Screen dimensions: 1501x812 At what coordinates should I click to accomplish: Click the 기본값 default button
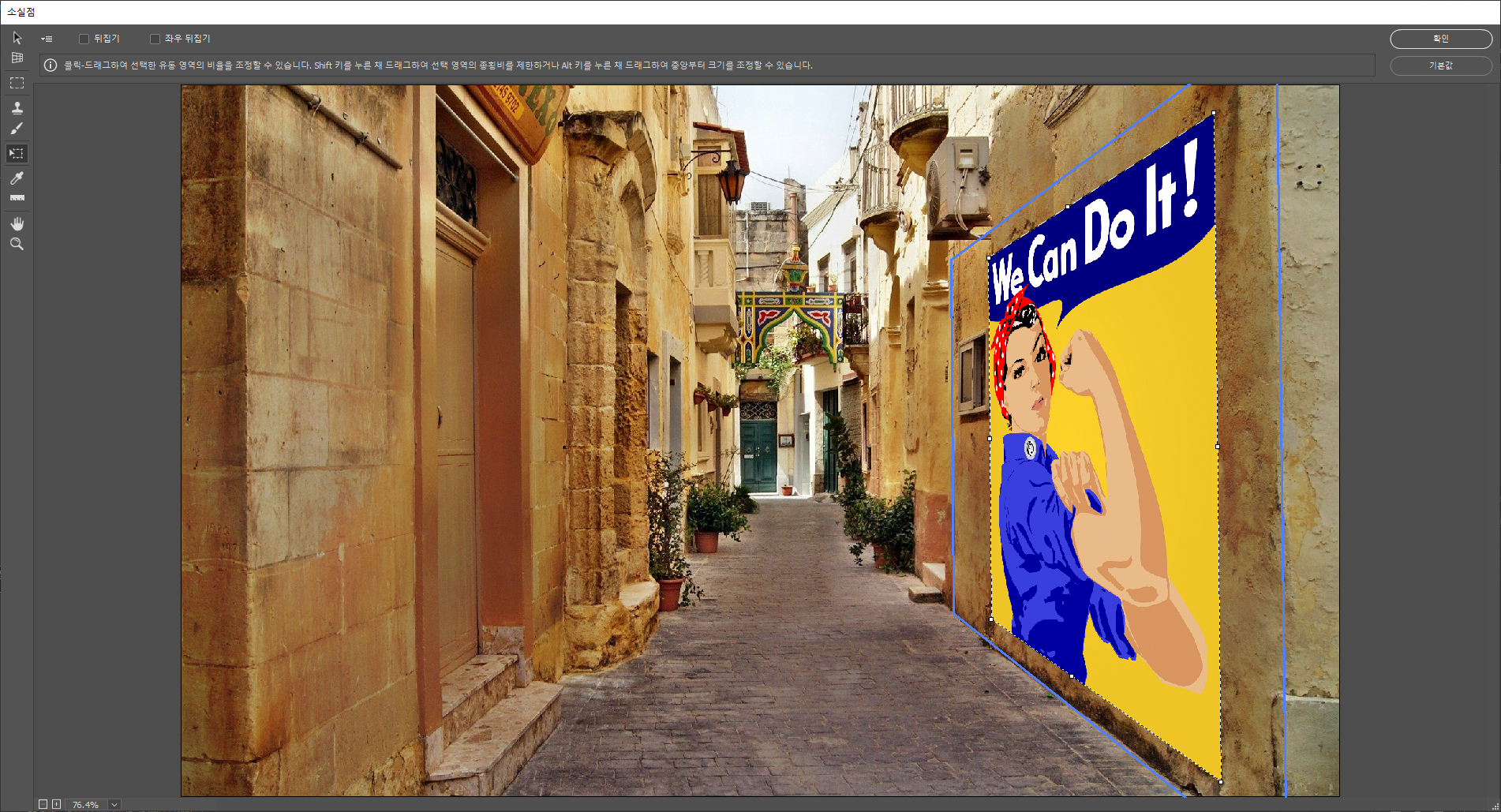[x=1440, y=65]
